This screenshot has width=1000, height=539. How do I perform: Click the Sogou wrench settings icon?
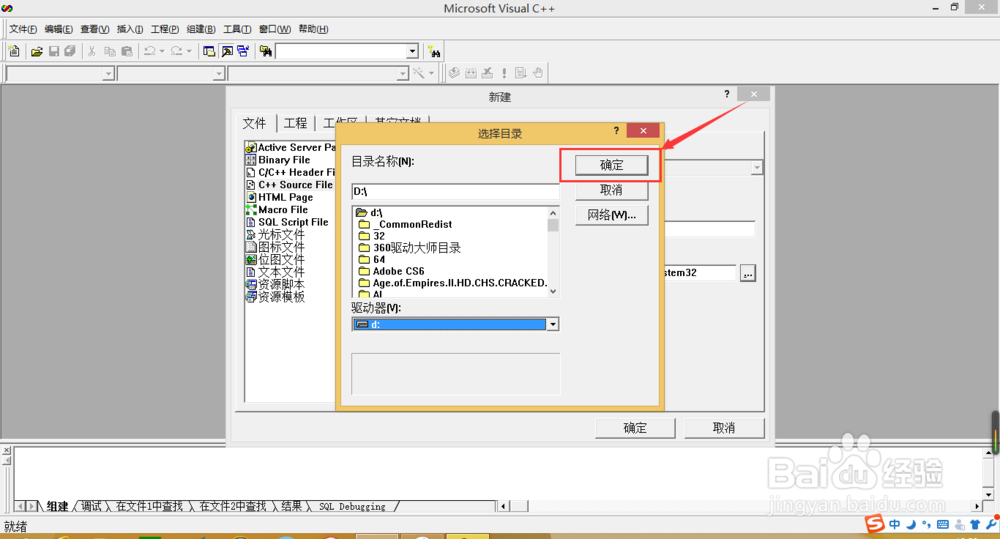coord(990,524)
